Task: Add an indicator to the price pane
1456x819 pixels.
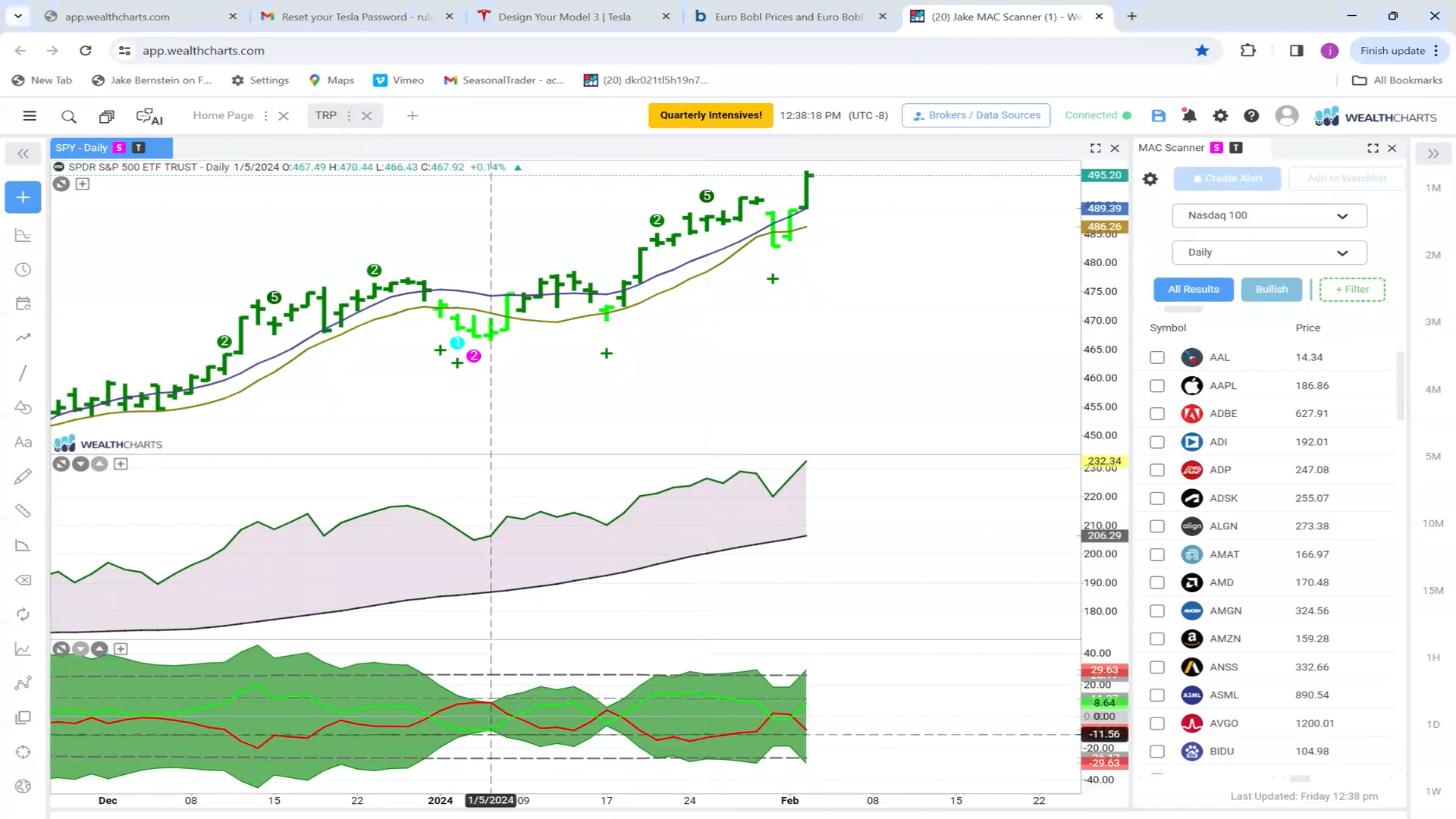Action: pyautogui.click(x=83, y=184)
